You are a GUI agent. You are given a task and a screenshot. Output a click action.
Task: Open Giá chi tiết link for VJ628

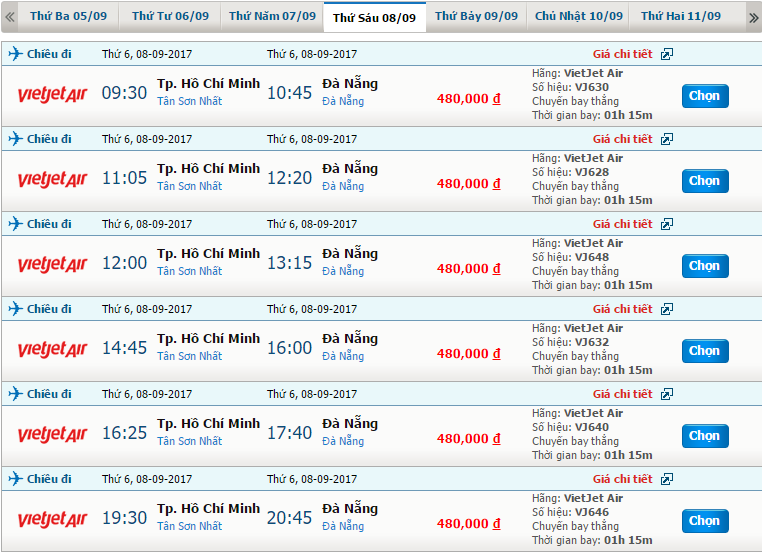(623, 139)
